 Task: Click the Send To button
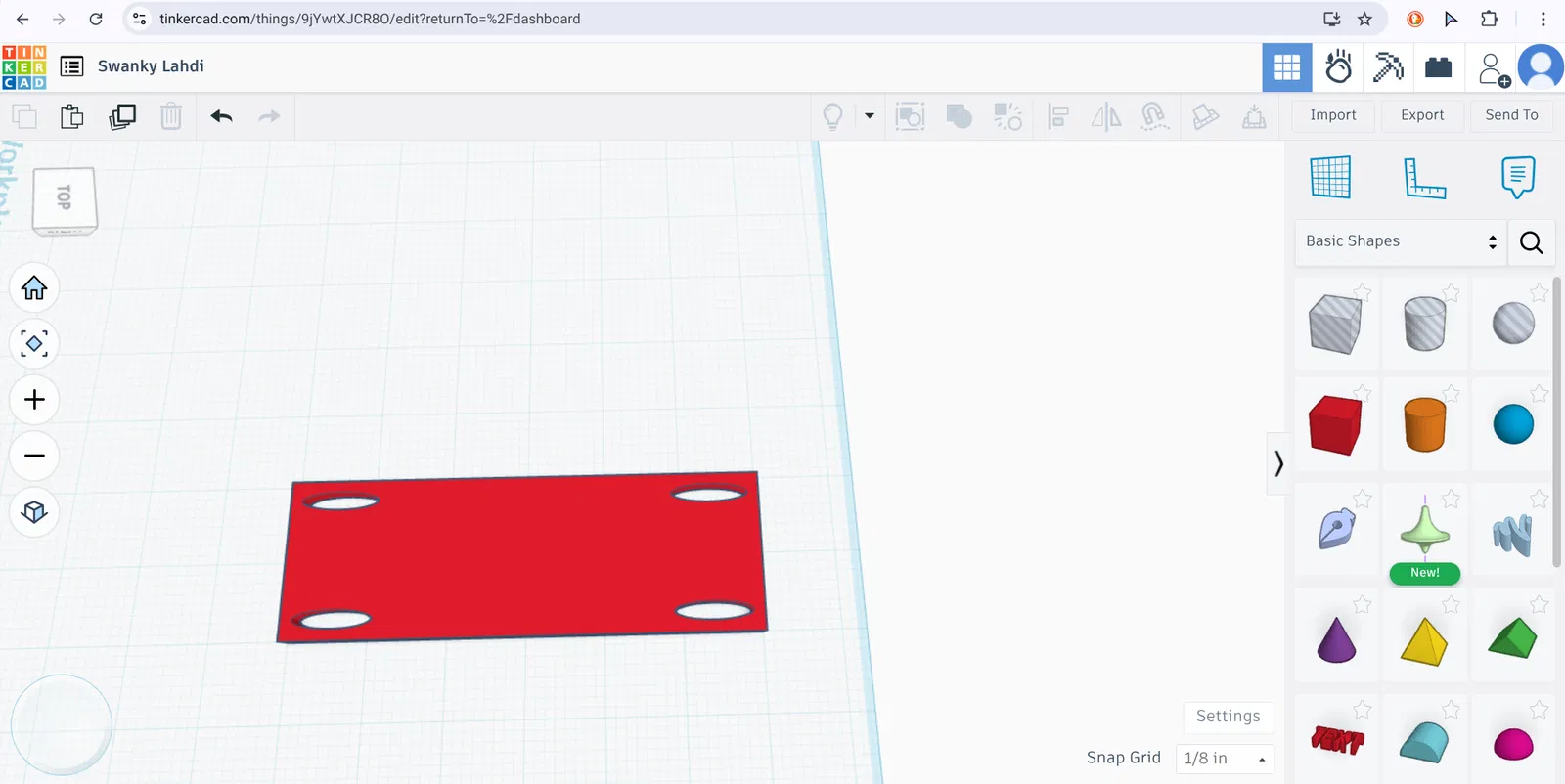coord(1511,115)
